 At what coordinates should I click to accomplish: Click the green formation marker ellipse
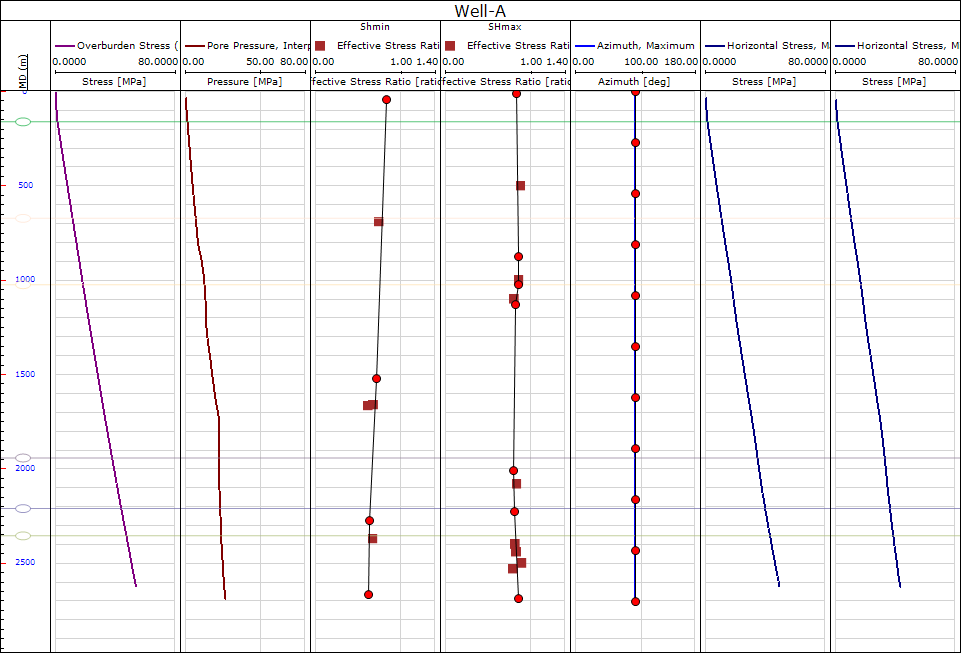coord(24,121)
